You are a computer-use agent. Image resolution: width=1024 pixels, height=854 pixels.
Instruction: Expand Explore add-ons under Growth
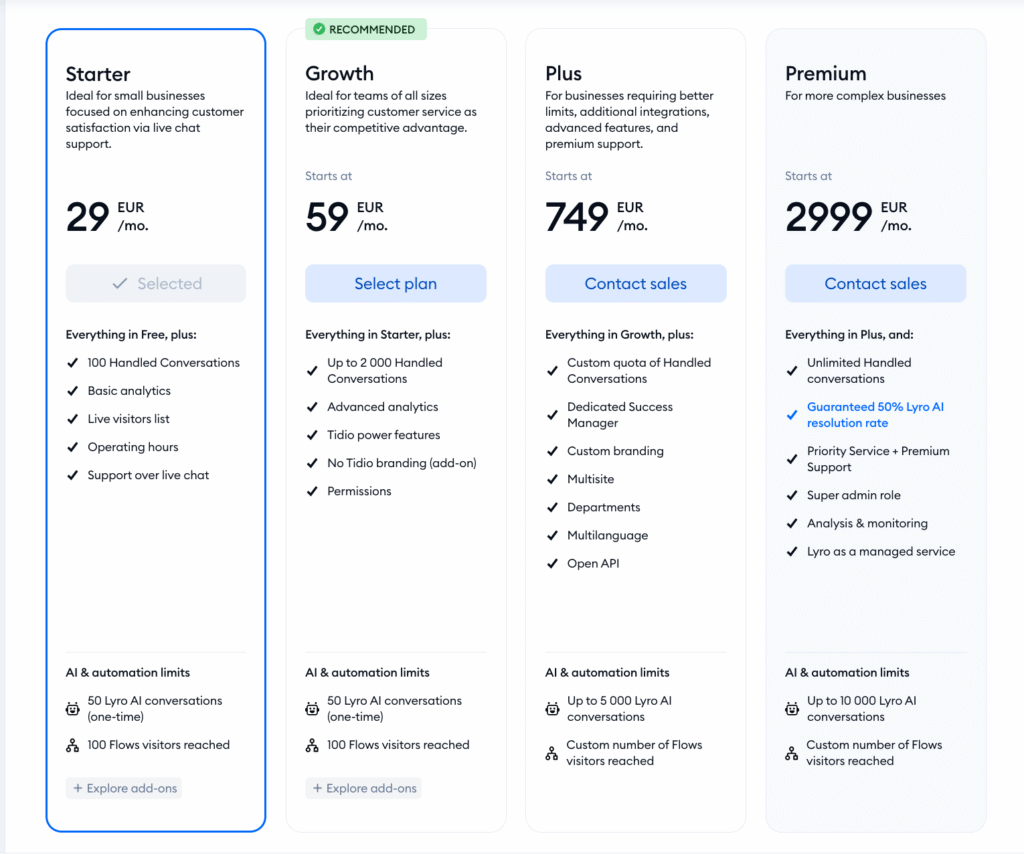click(364, 788)
